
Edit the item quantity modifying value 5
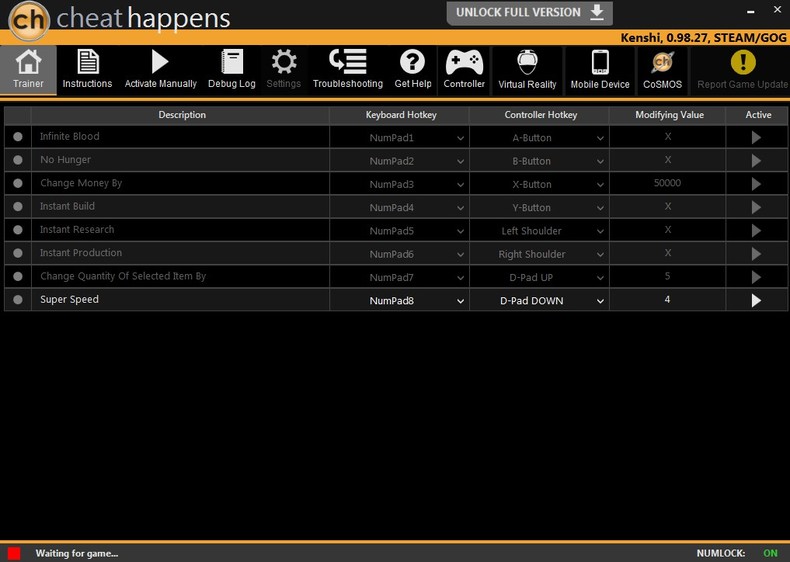pyautogui.click(x=667, y=276)
